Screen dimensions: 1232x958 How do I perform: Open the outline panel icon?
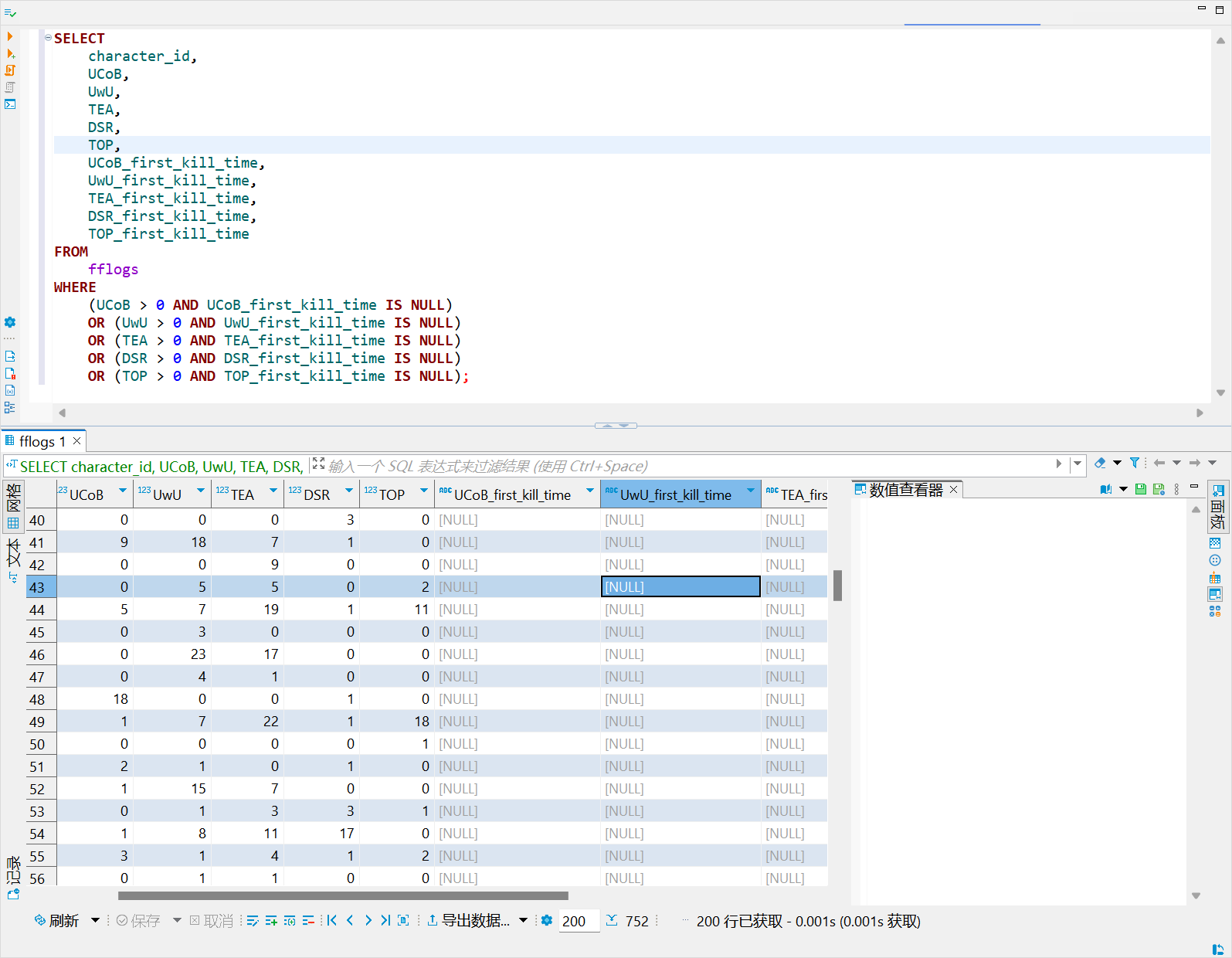point(10,407)
